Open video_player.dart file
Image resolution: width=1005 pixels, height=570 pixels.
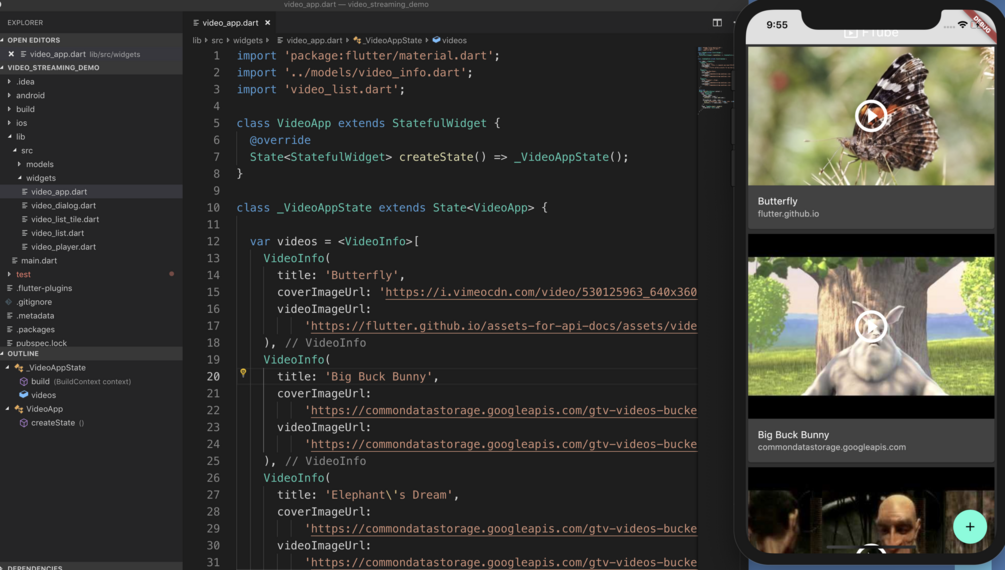[x=63, y=247]
